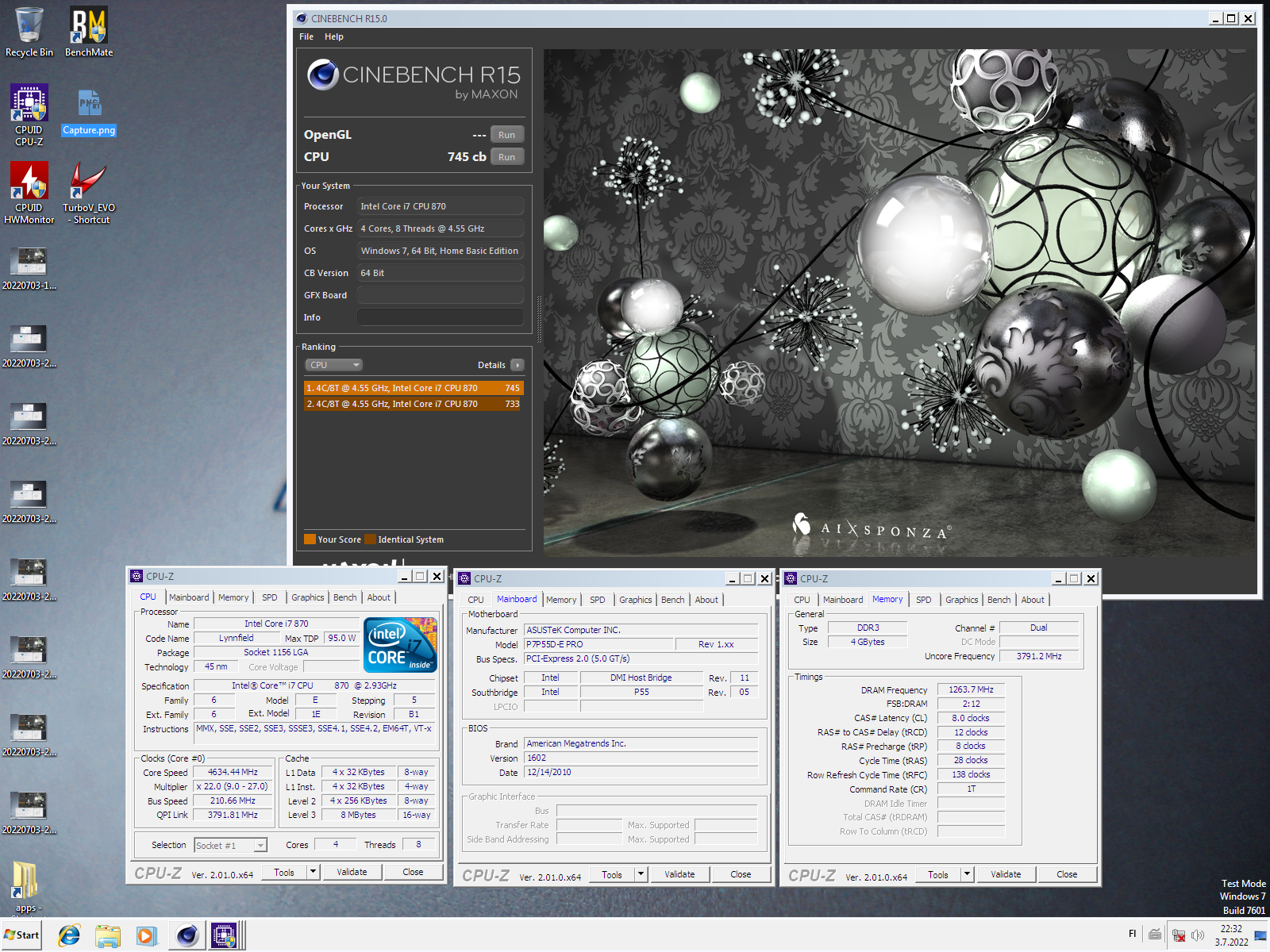1270x952 pixels.
Task: Open the BenchMate desktop shortcut
Action: (x=89, y=32)
